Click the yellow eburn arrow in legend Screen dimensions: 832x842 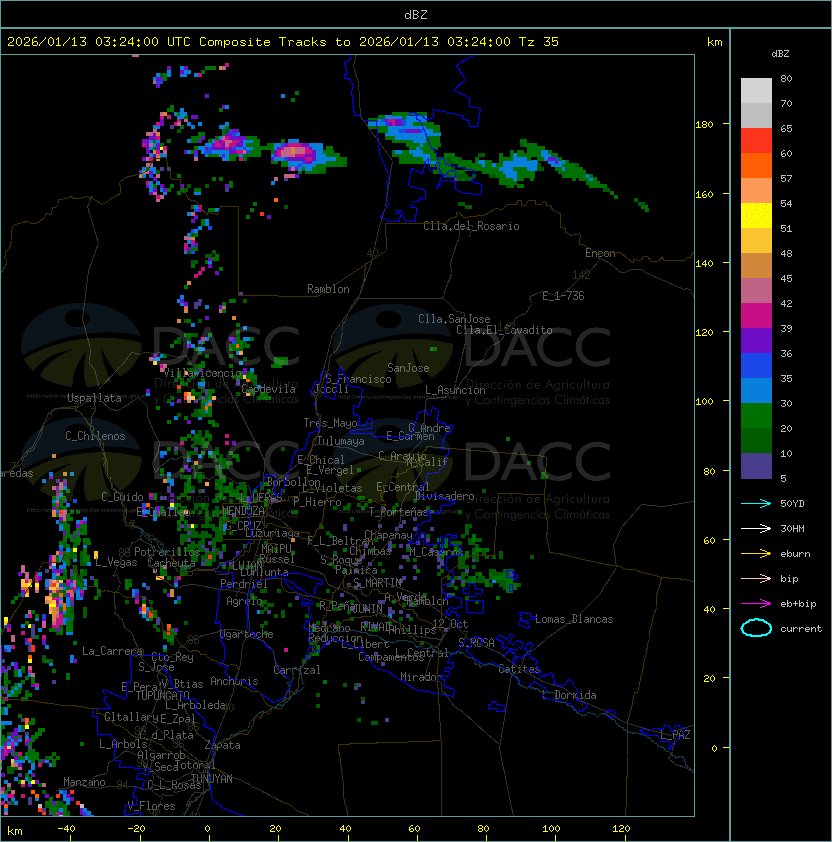coord(756,554)
